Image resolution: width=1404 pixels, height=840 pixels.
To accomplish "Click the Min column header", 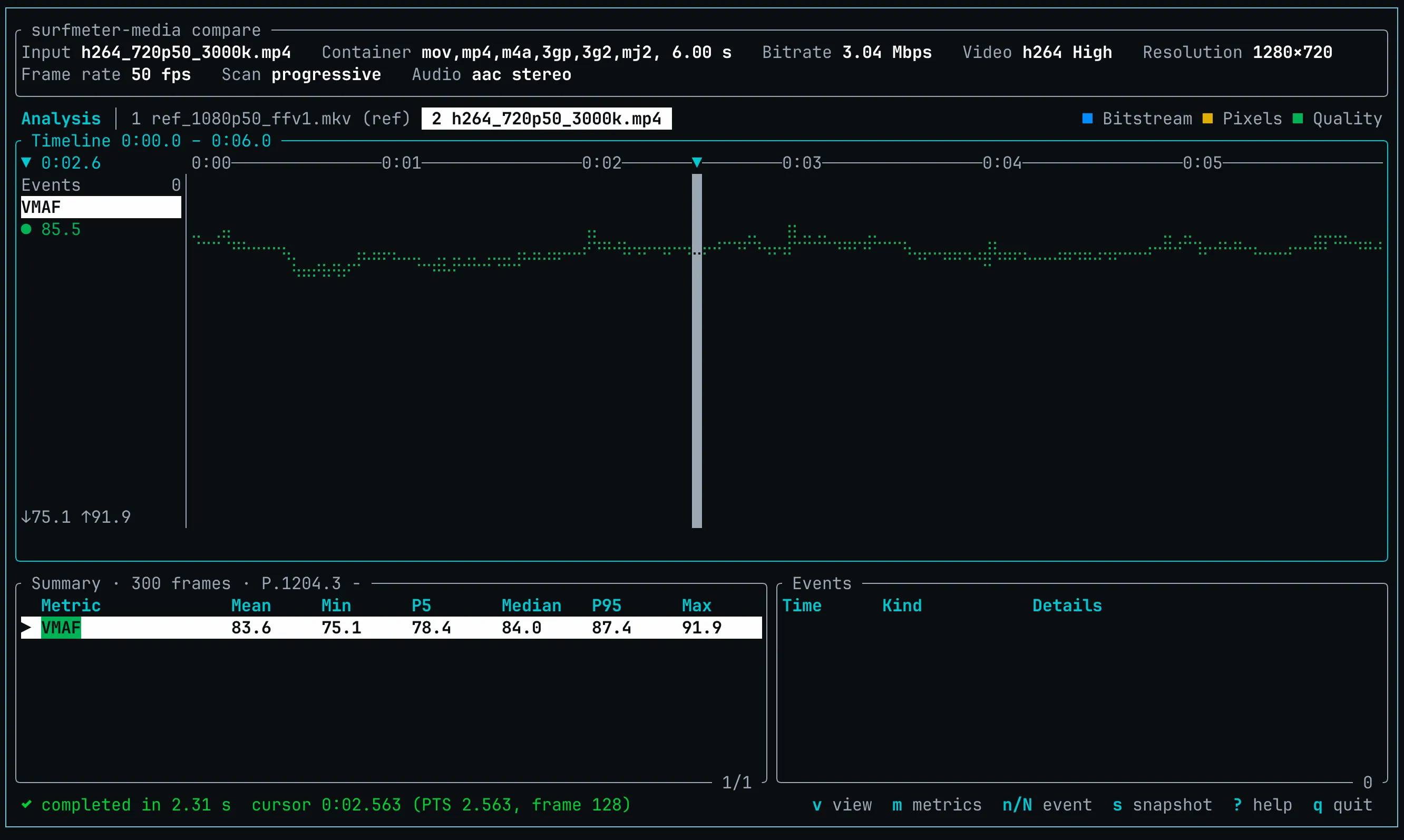I will (336, 605).
